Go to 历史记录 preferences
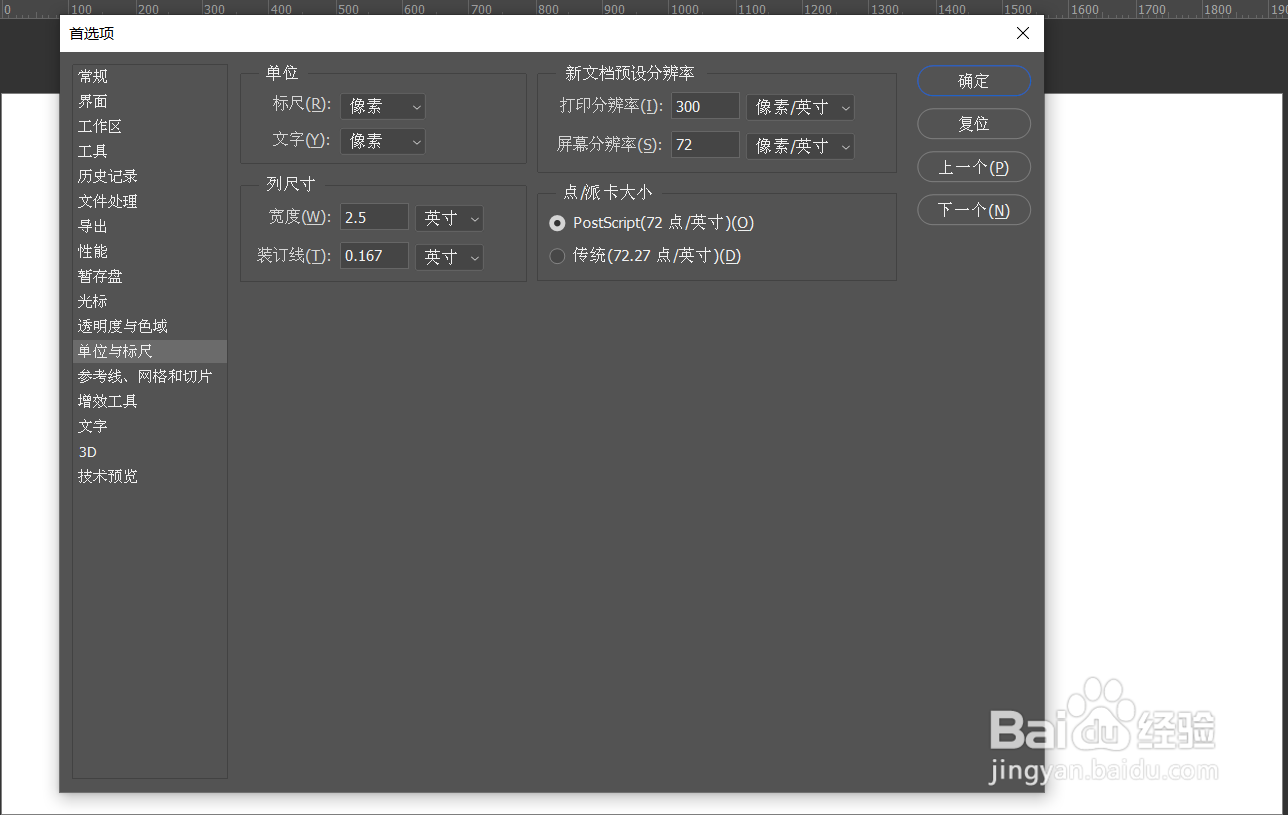This screenshot has width=1288, height=815. point(150,176)
